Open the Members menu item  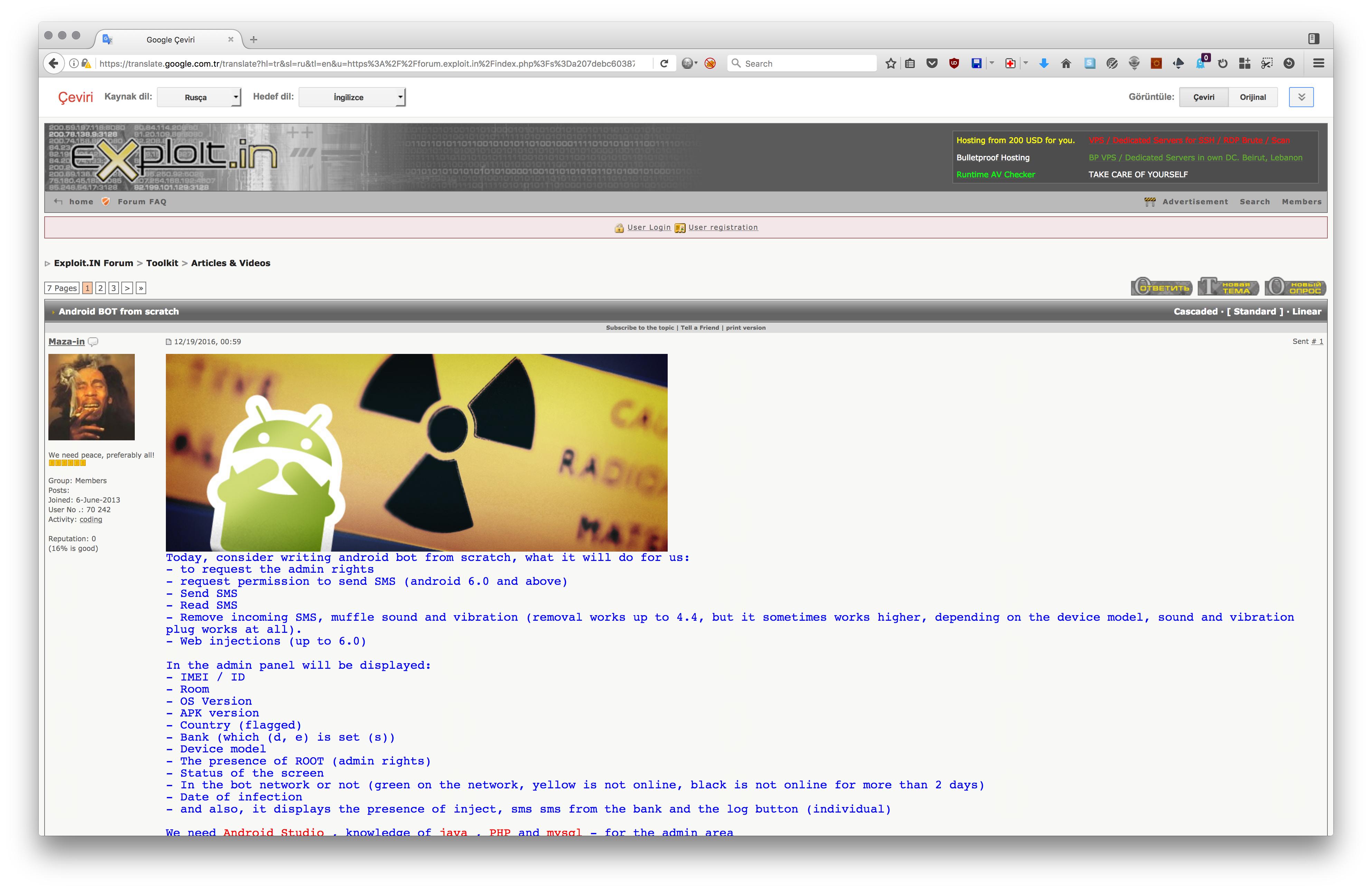(x=1302, y=201)
